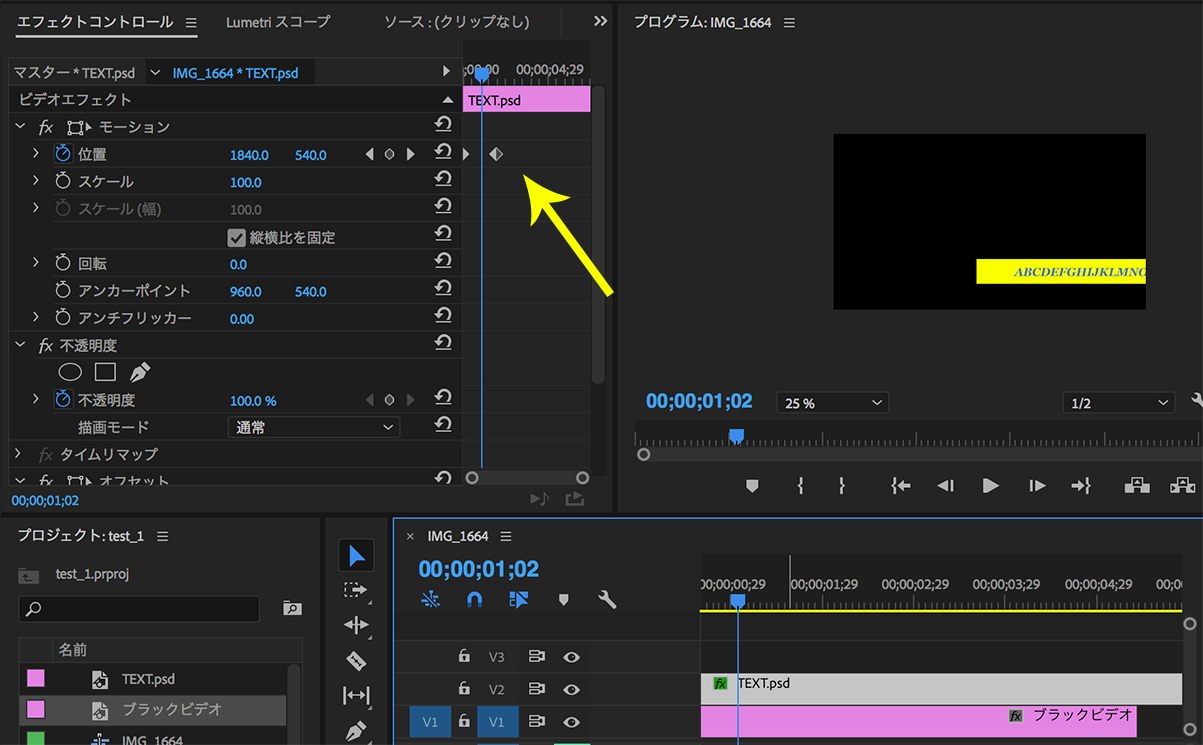The width and height of the screenshot is (1203, 745).
Task: Click Lift button in Program monitor
Action: point(1137,486)
